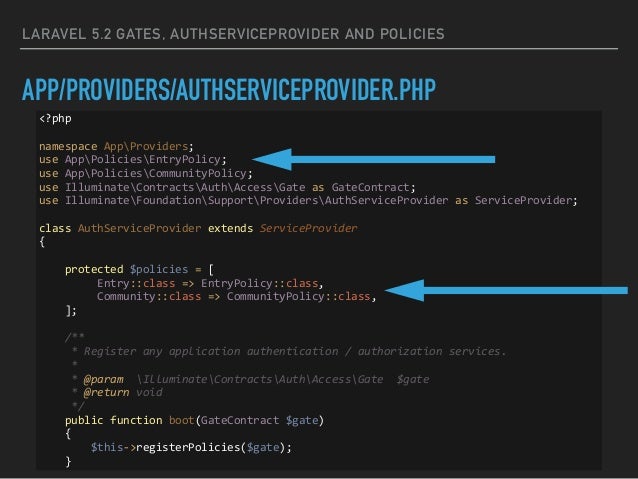The image size is (638, 479).
Task: Click the 'use App\Policies\EntryPolicy;' line
Action: tap(133, 160)
